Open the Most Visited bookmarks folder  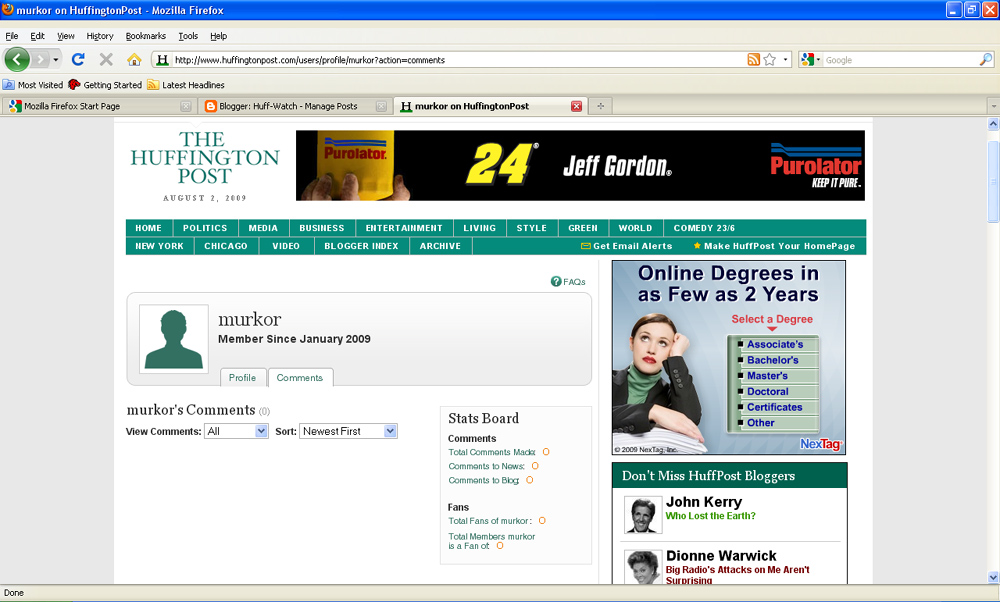click(33, 85)
